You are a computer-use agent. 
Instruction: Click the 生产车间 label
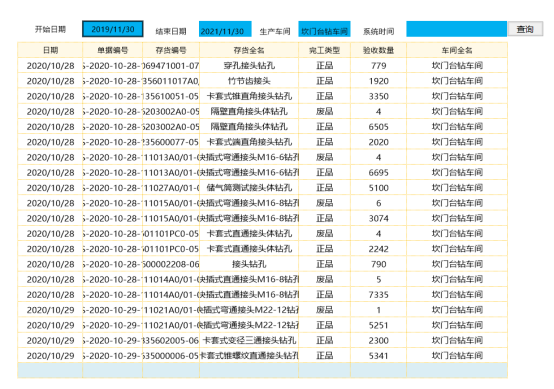click(275, 31)
